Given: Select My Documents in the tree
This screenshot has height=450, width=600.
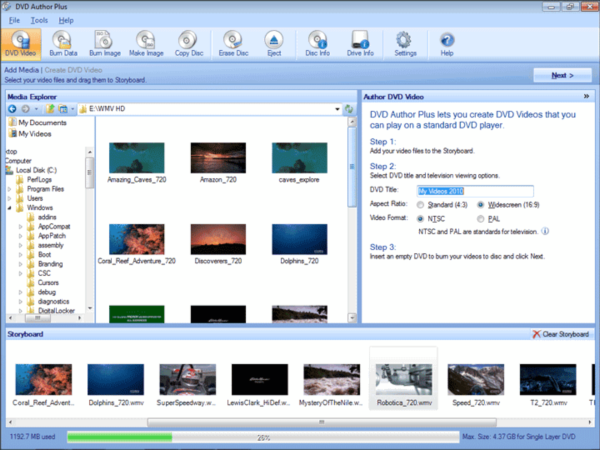Looking at the screenshot, I should [x=38, y=122].
